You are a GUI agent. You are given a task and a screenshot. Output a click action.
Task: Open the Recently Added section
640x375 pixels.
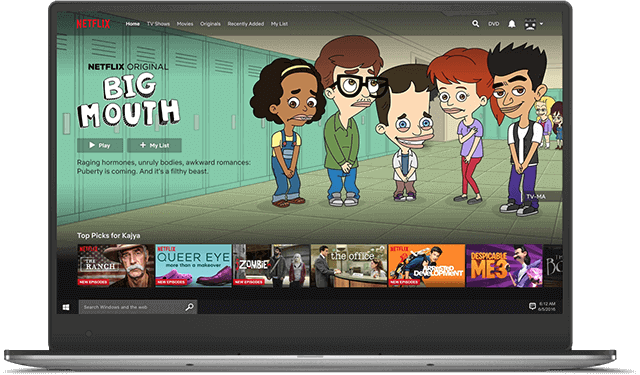point(246,24)
